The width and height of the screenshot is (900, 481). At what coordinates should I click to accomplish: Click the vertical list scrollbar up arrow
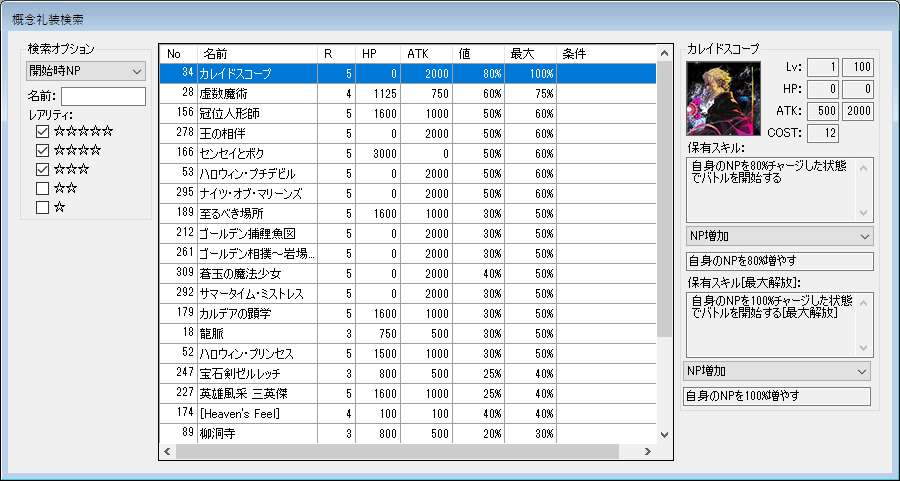(664, 53)
